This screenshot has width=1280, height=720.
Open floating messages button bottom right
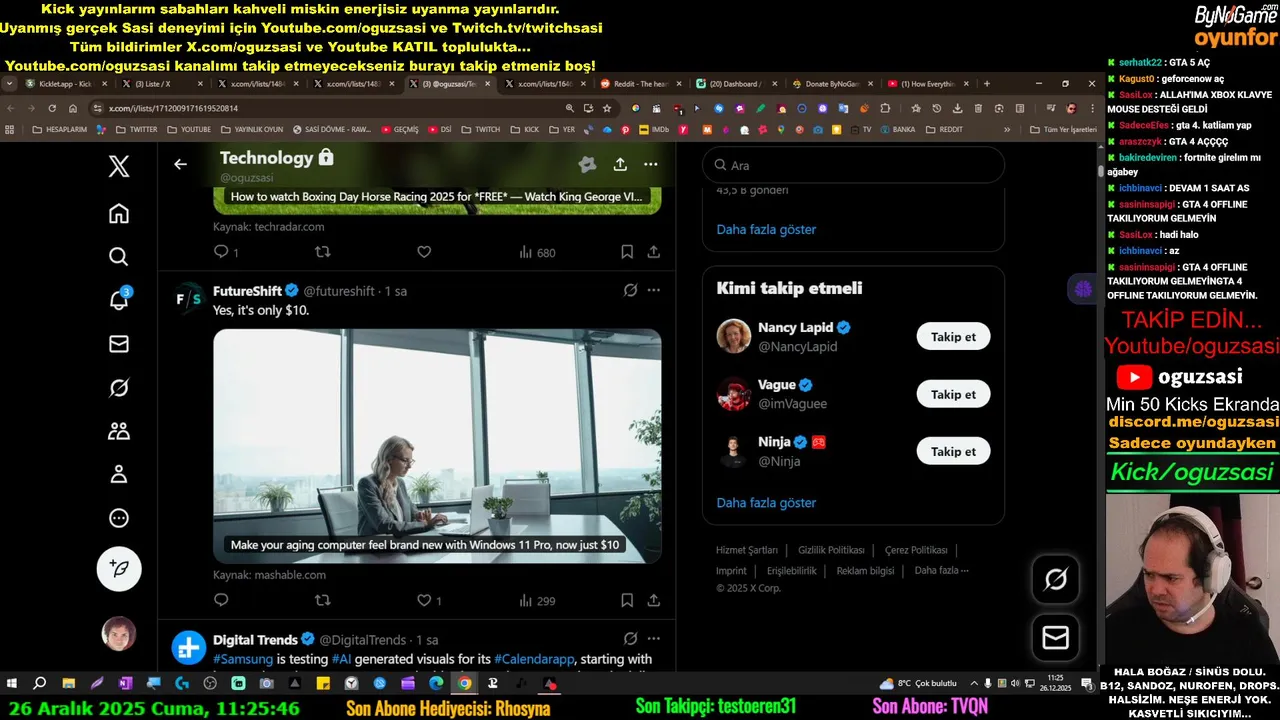(1055, 637)
